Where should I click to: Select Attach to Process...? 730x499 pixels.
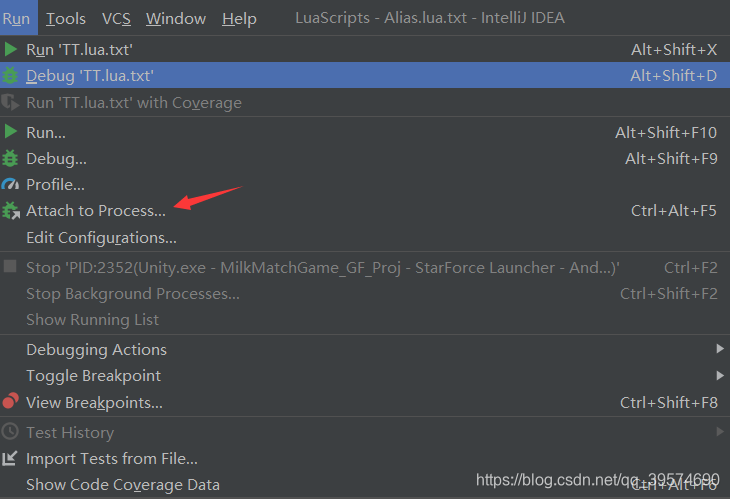click(365, 211)
